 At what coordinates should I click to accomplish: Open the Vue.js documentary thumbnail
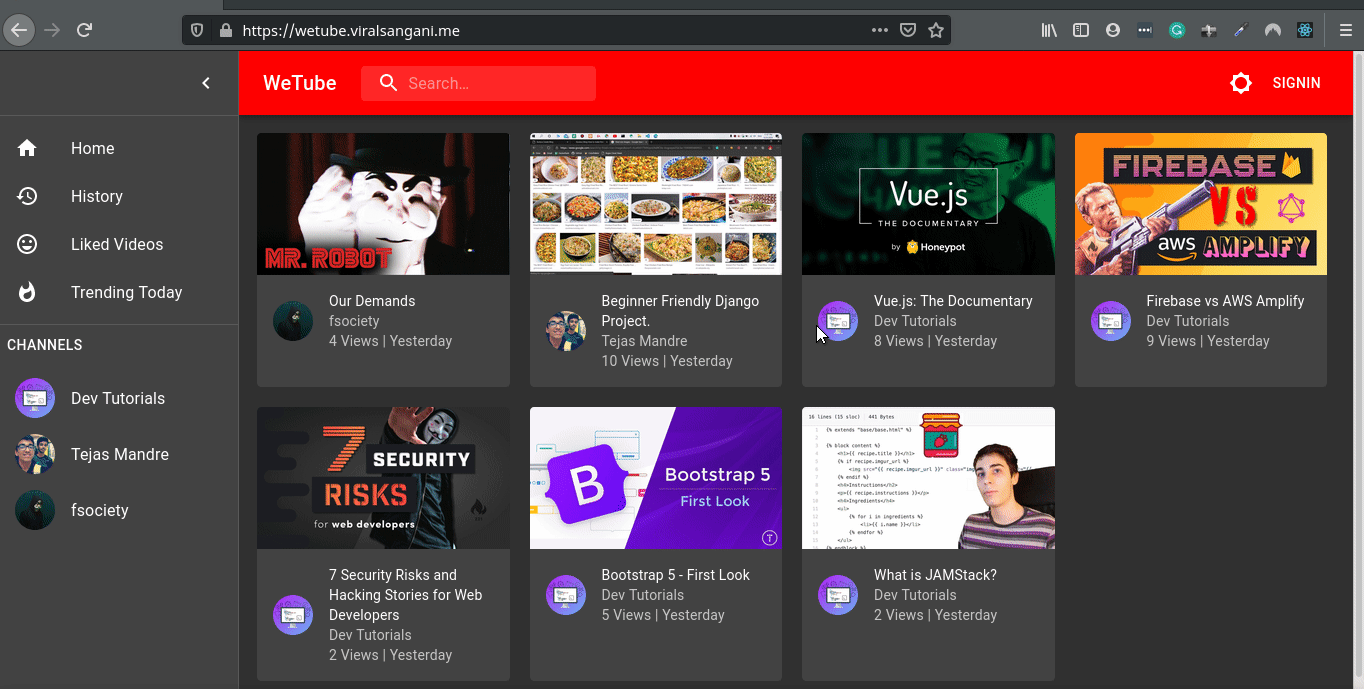928,204
